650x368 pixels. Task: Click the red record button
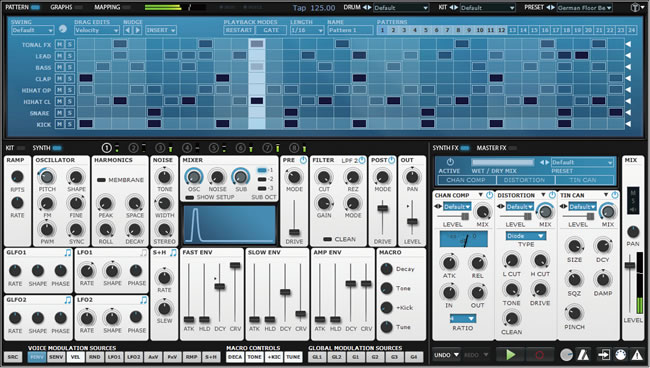(x=539, y=355)
